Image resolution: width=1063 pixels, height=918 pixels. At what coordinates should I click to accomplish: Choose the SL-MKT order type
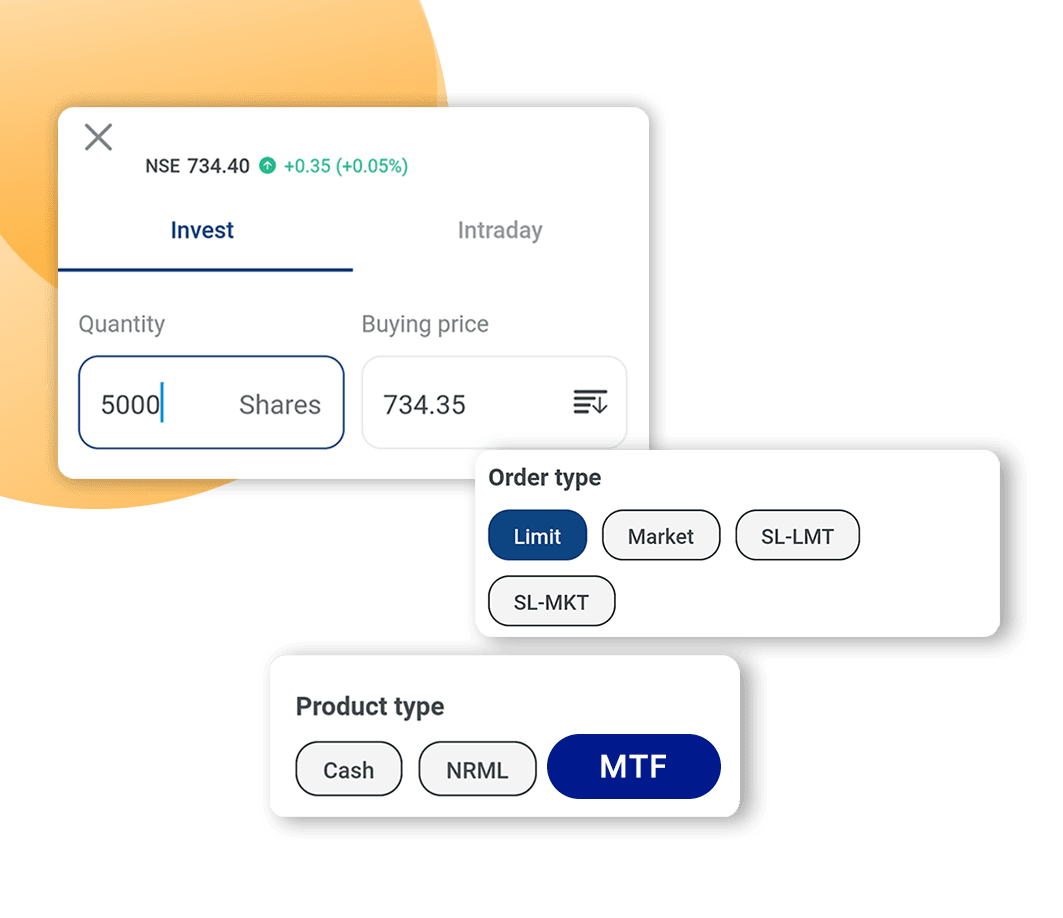(x=551, y=600)
